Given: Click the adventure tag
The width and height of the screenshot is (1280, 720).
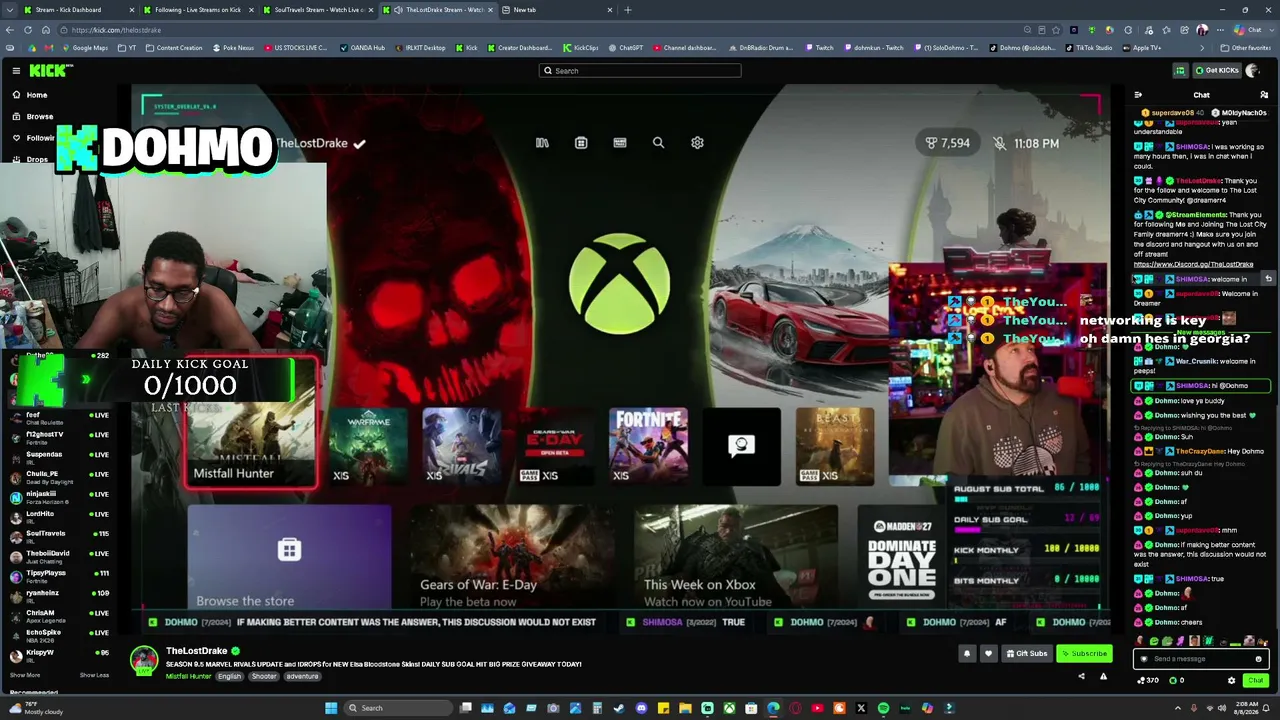Looking at the screenshot, I should (302, 677).
